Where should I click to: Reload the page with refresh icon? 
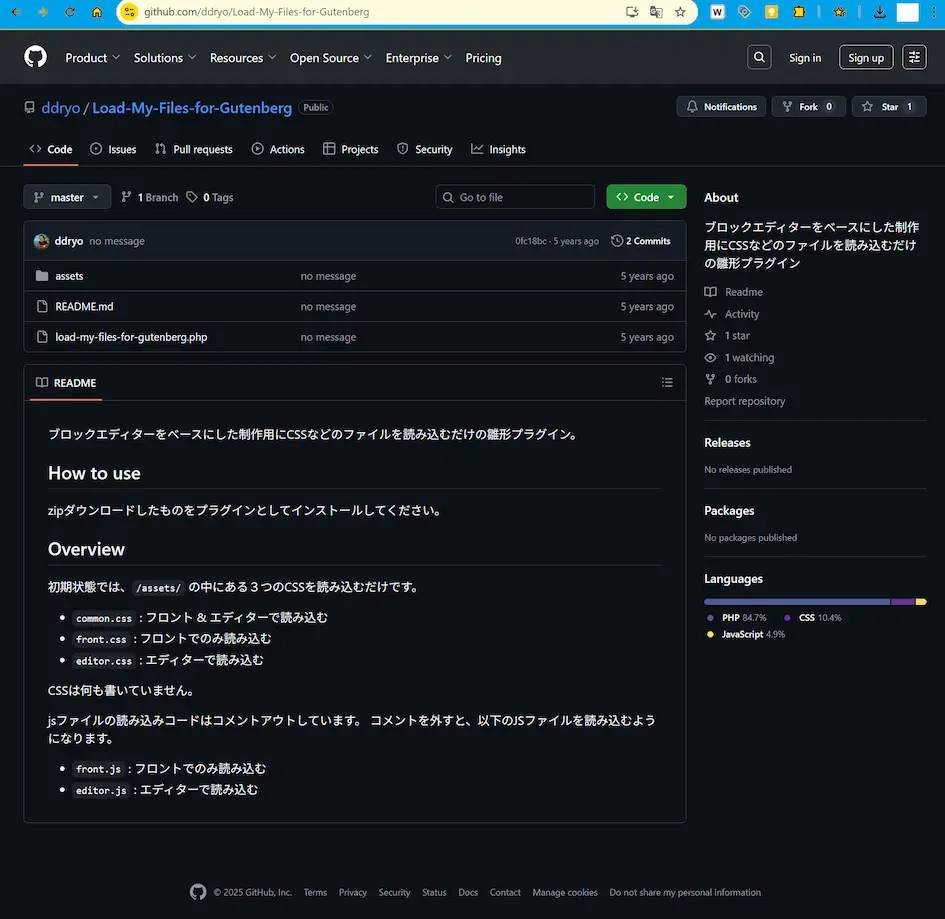pos(70,12)
